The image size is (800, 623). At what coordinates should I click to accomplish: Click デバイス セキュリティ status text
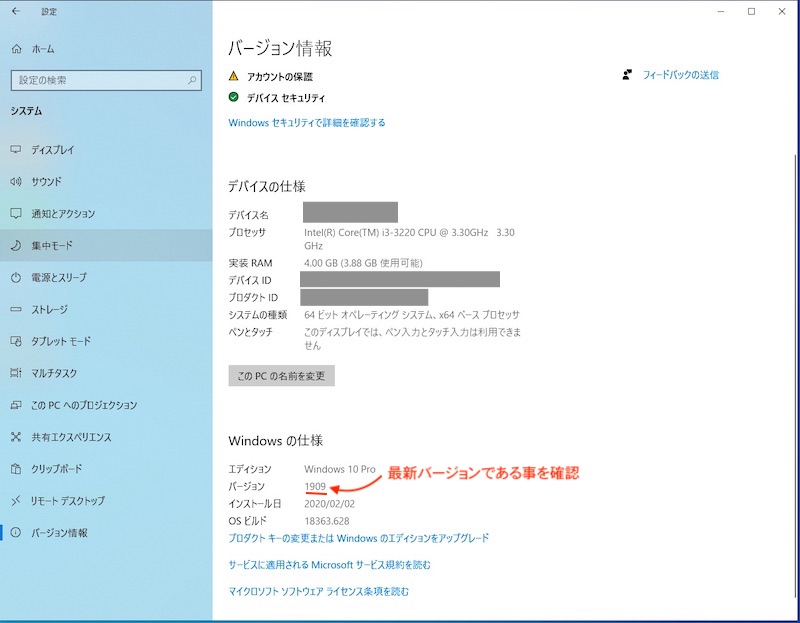(x=286, y=98)
